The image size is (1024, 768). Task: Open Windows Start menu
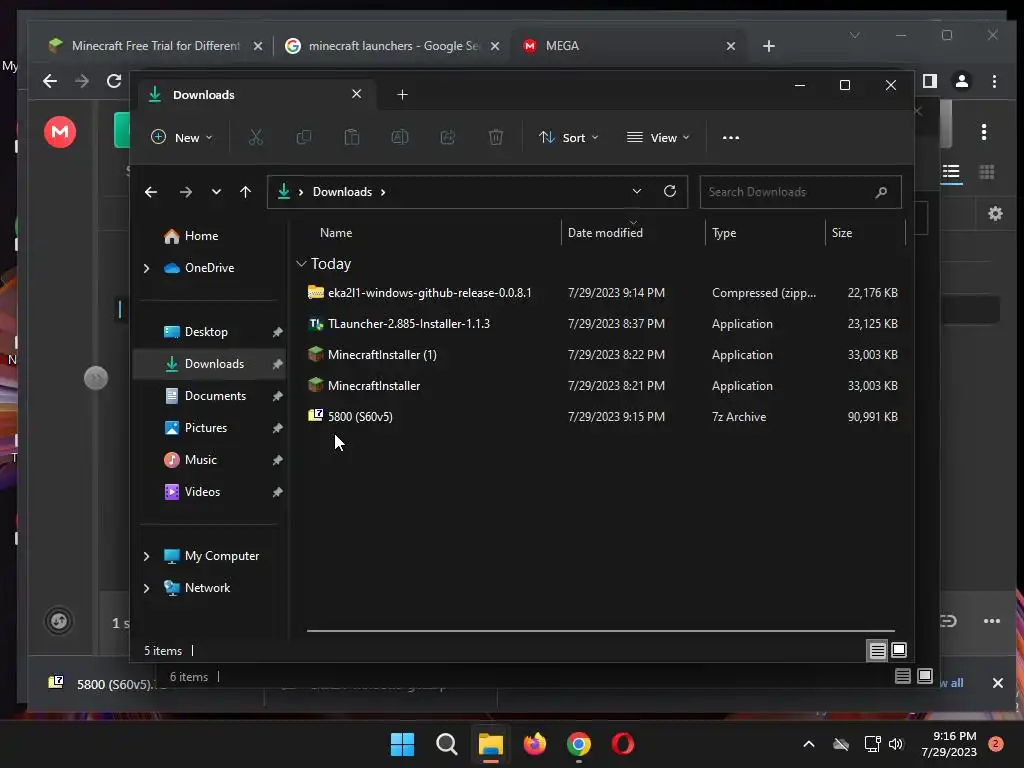click(x=402, y=744)
